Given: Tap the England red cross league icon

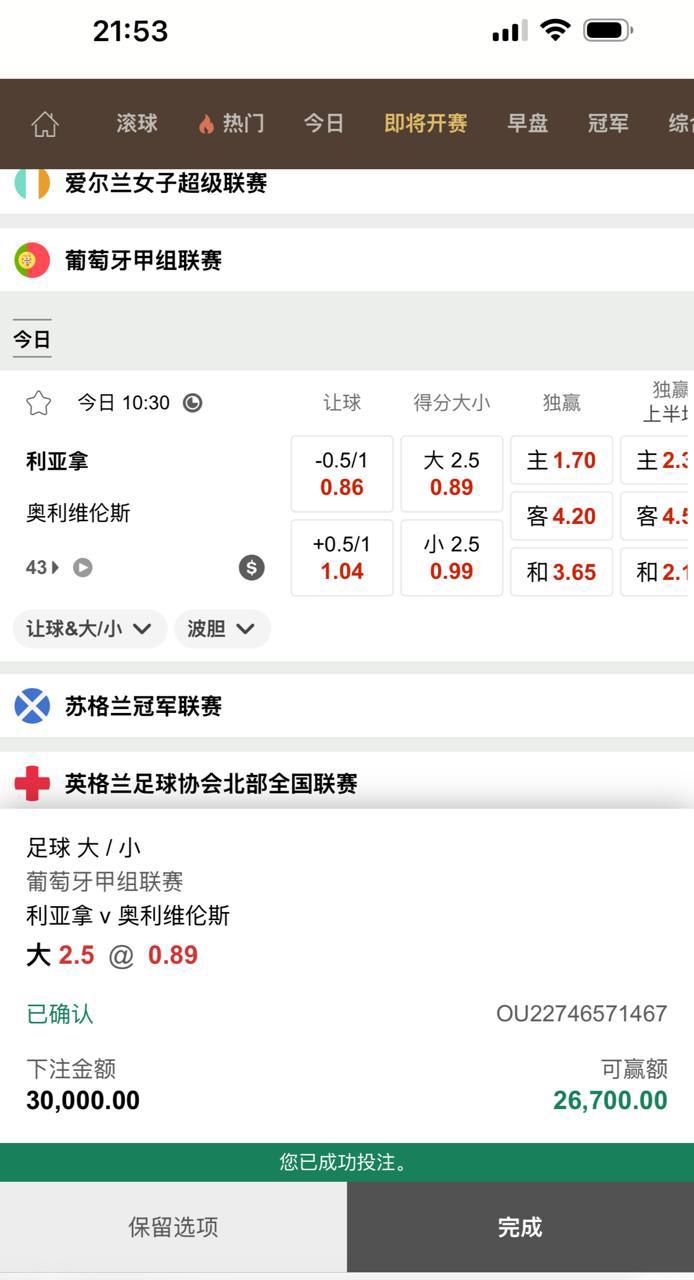Looking at the screenshot, I should [x=32, y=784].
